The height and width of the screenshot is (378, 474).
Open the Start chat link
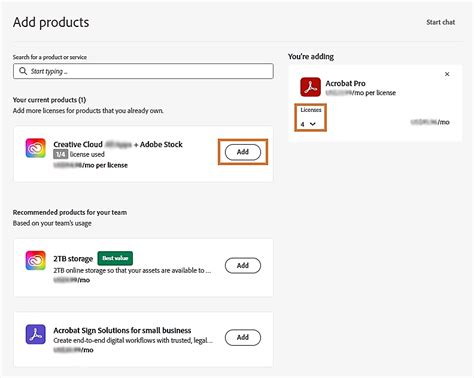[x=440, y=22]
